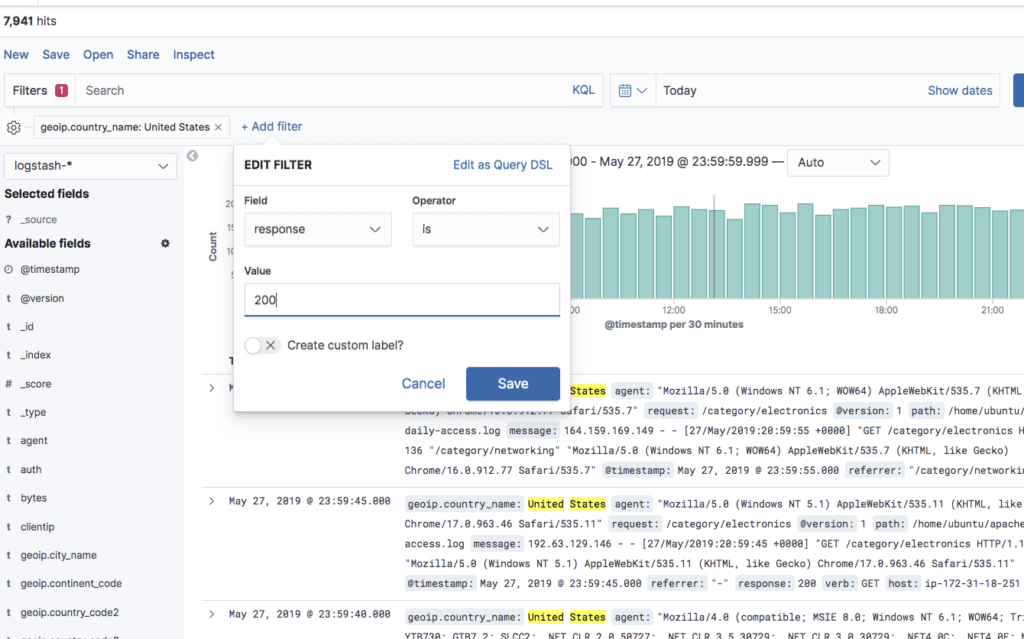Click the _source question mark icon

tap(8, 220)
